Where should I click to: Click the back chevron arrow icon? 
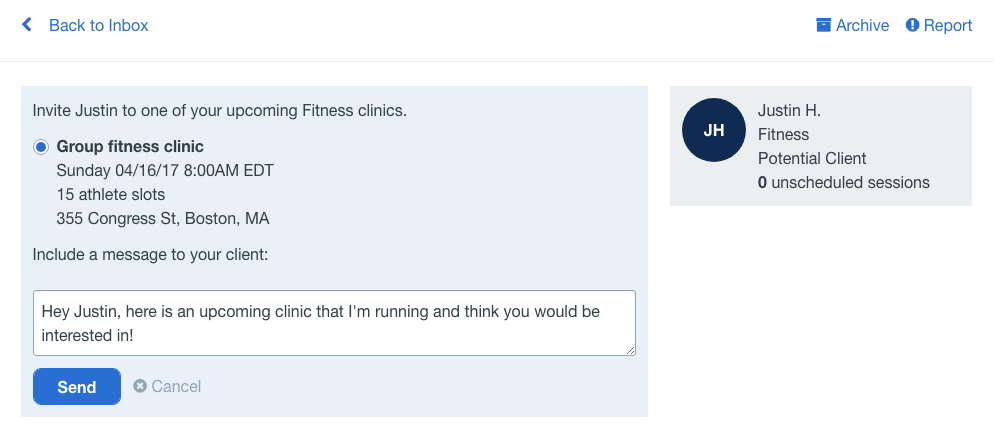tap(27, 25)
